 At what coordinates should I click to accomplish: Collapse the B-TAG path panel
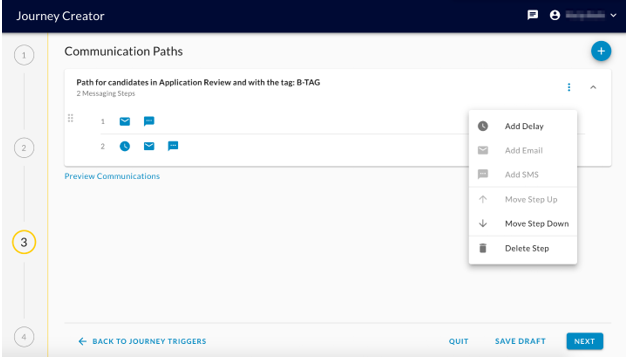point(593,87)
